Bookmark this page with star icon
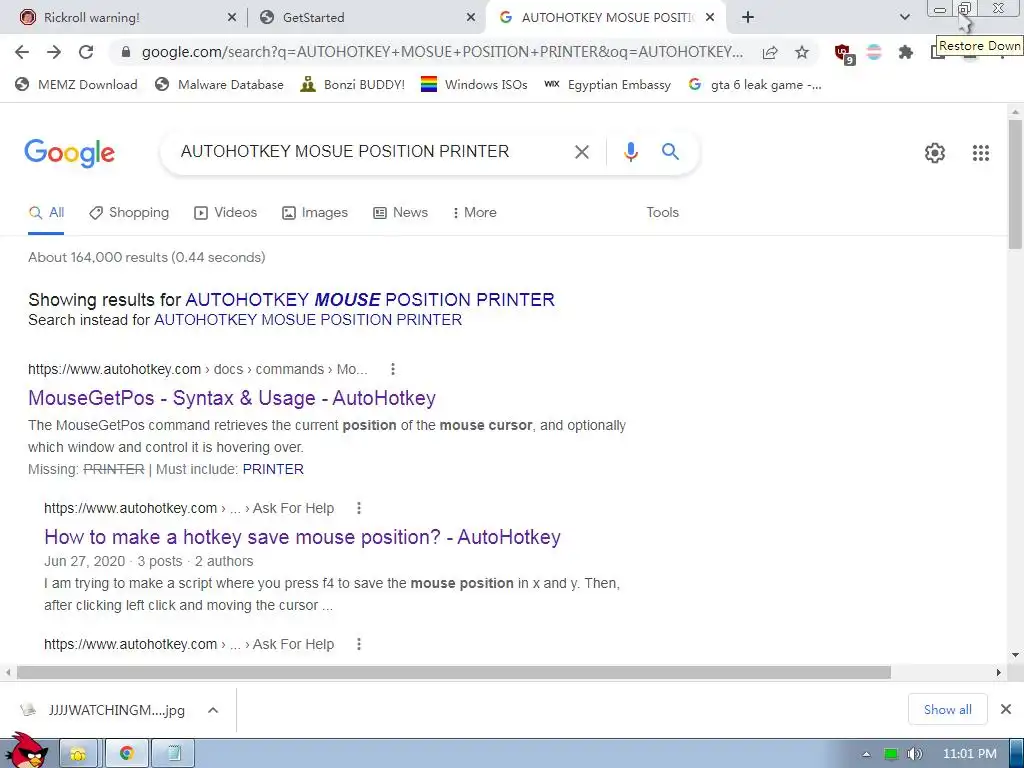The image size is (1024, 768). pyautogui.click(x=802, y=52)
